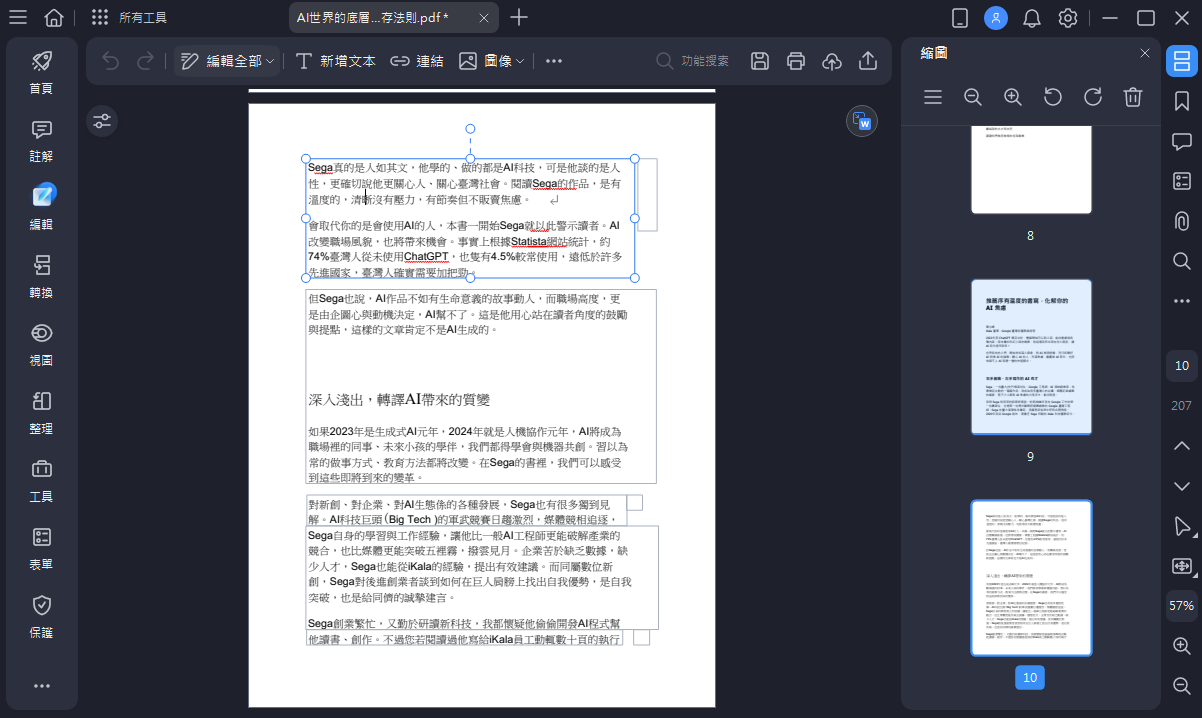Viewport: 1202px width, 718px height.
Task: Upload document to cloud
Action: coord(832,61)
